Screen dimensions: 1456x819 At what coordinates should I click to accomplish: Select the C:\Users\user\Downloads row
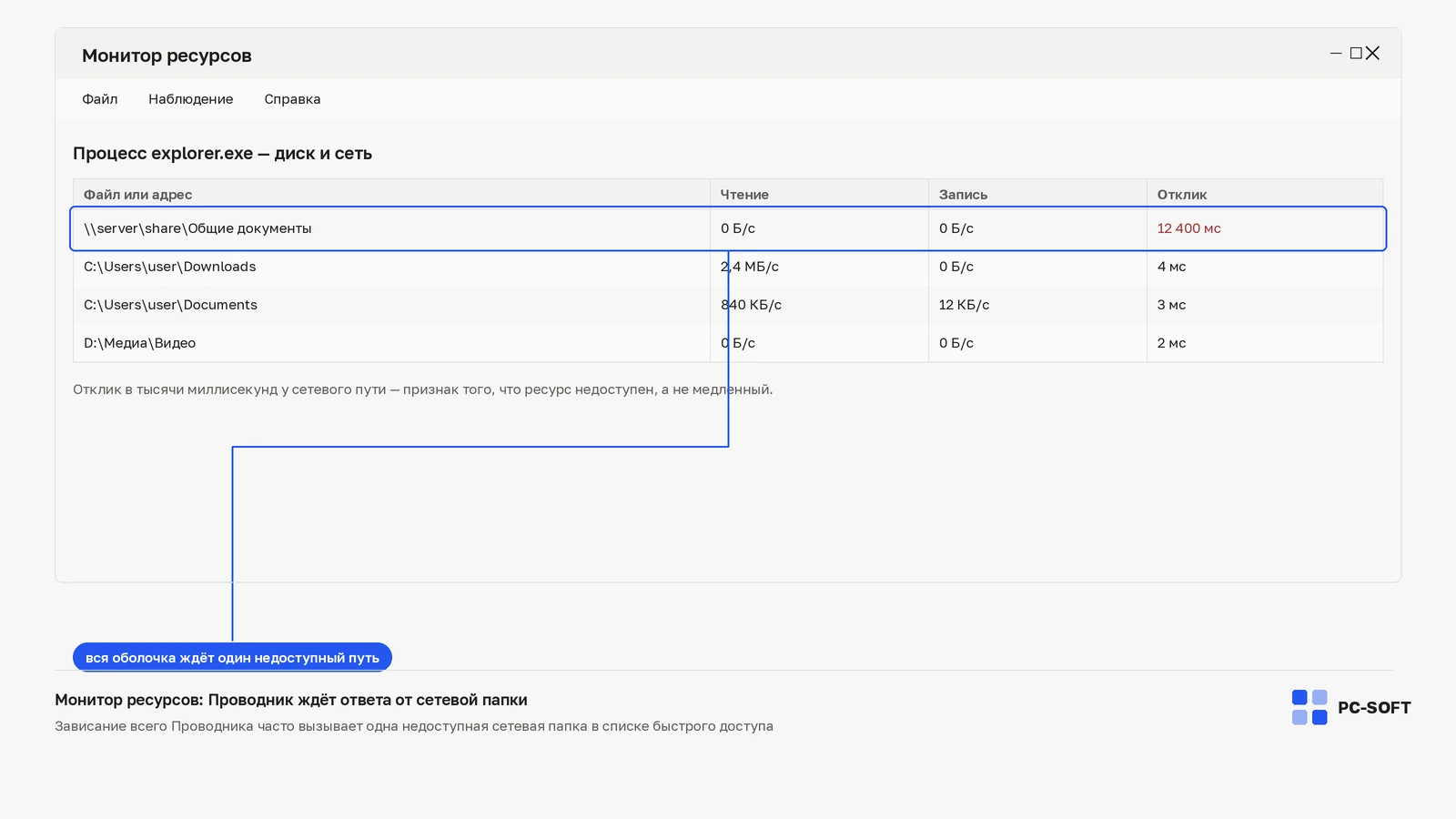pyautogui.click(x=728, y=267)
